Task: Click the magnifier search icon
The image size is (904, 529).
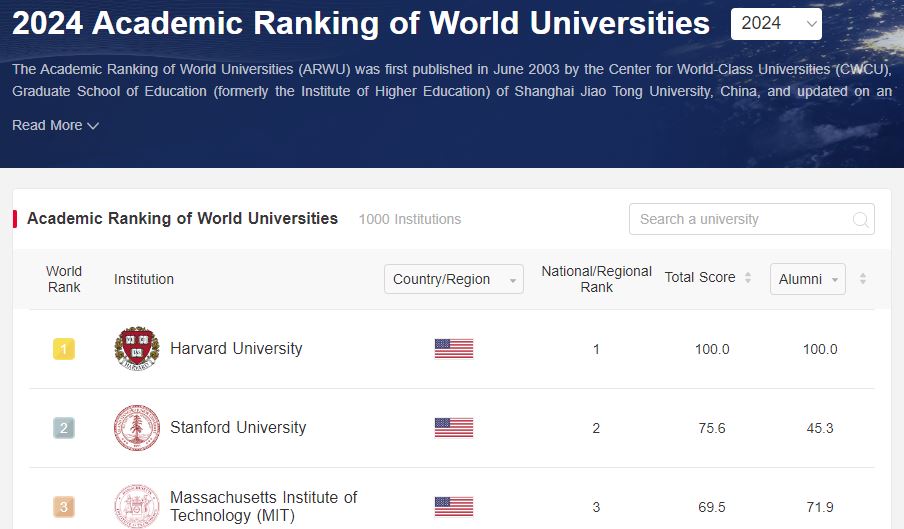Action: [x=860, y=220]
